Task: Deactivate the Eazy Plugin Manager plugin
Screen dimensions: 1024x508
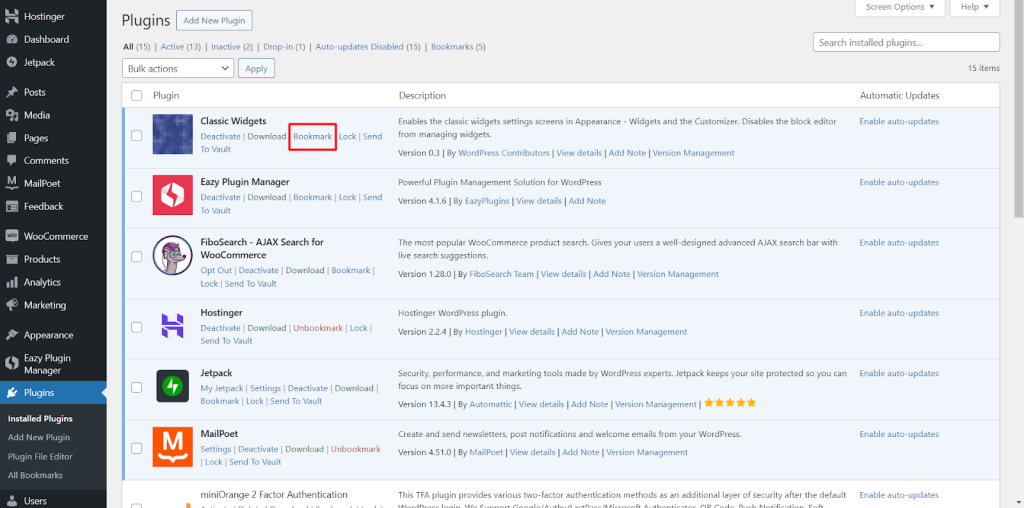Action: pyautogui.click(x=221, y=197)
